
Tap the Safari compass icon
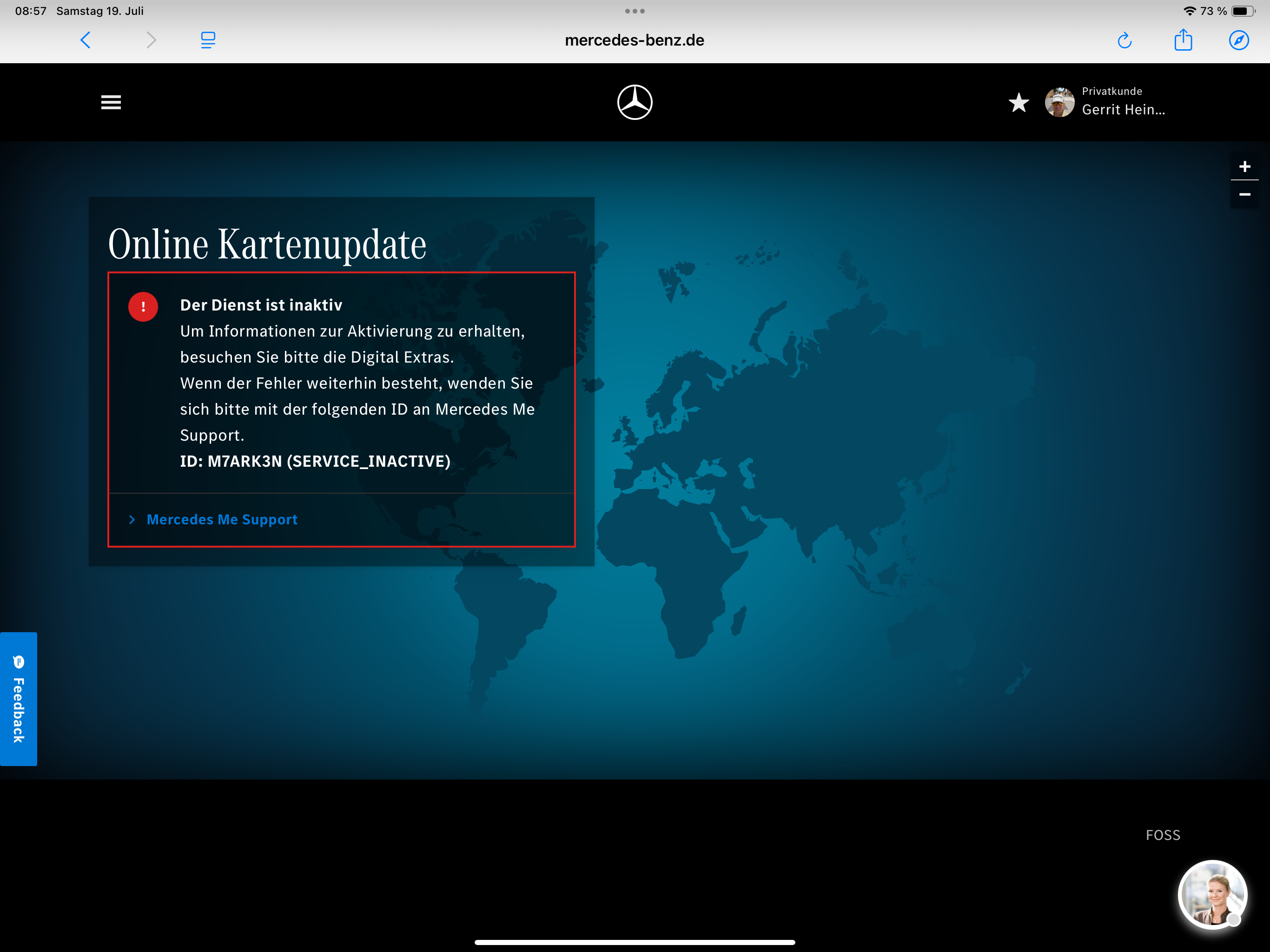[x=1238, y=40]
